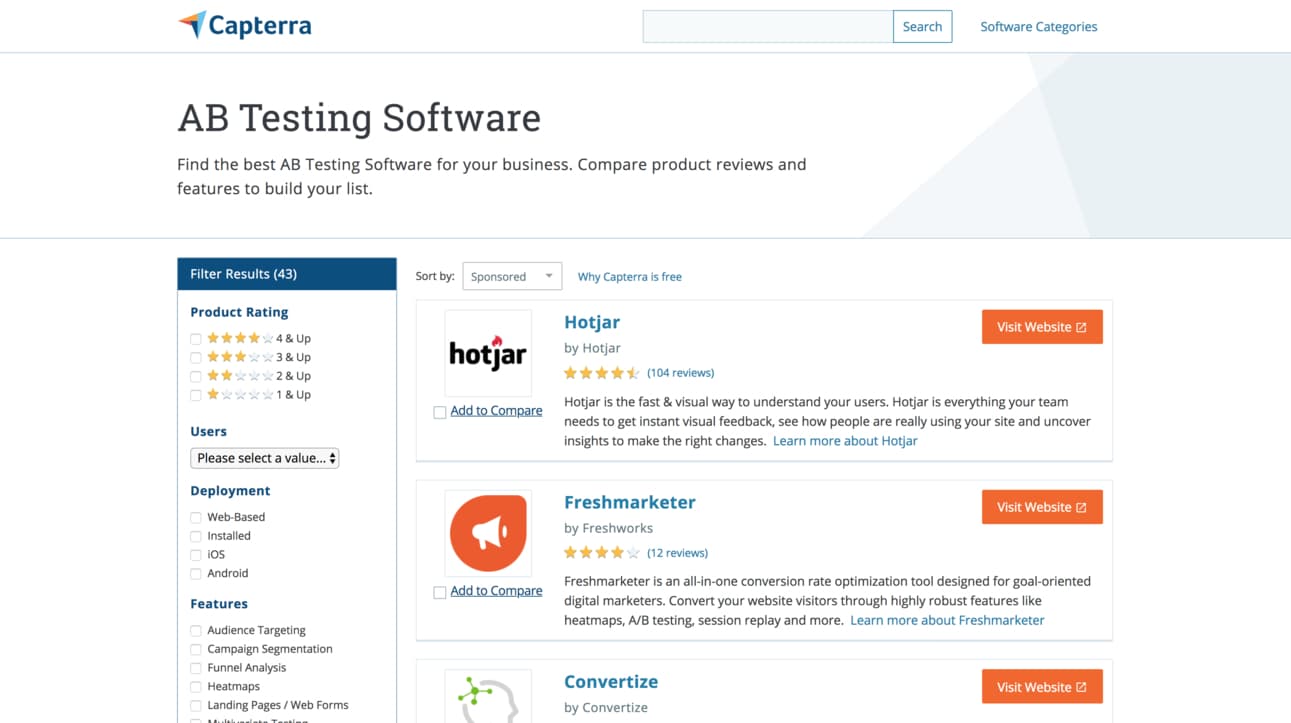Click Learn more about Freshmarketer
The width and height of the screenshot is (1291, 723).
coord(947,620)
